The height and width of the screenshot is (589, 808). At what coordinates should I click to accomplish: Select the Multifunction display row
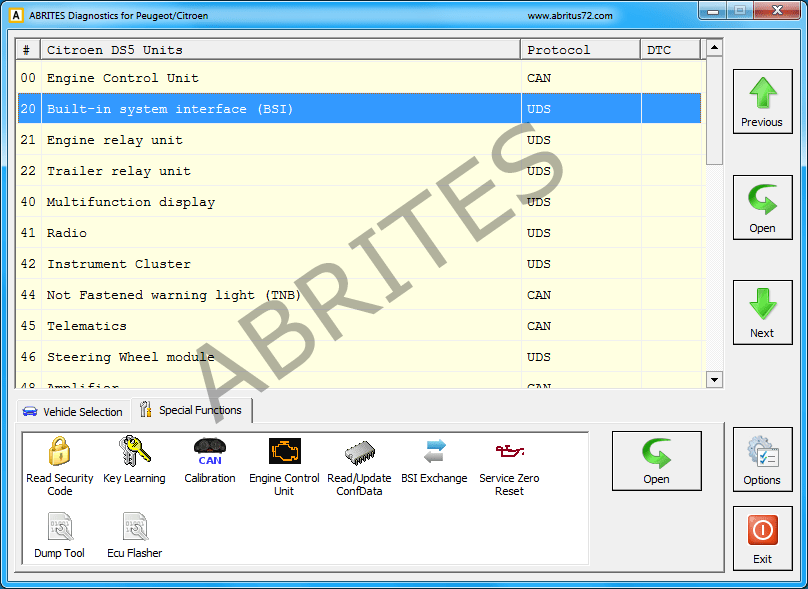[x=359, y=201]
